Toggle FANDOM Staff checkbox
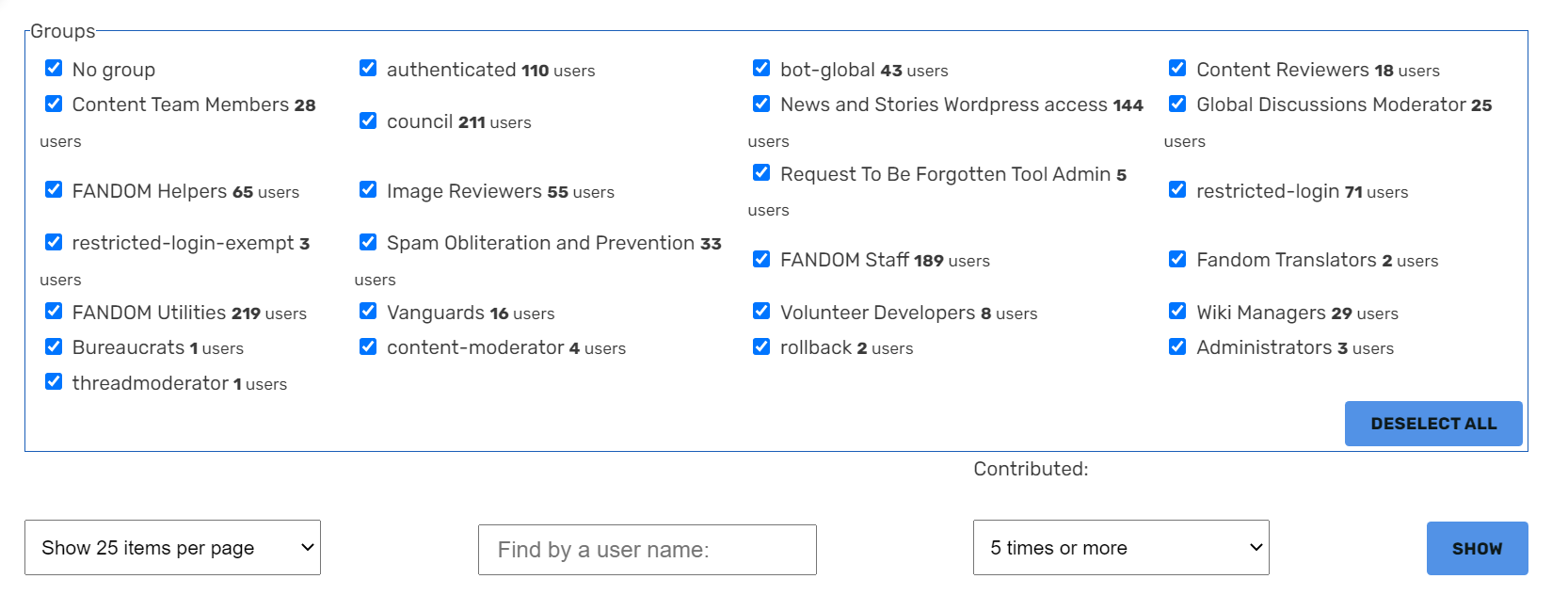 click(761, 259)
